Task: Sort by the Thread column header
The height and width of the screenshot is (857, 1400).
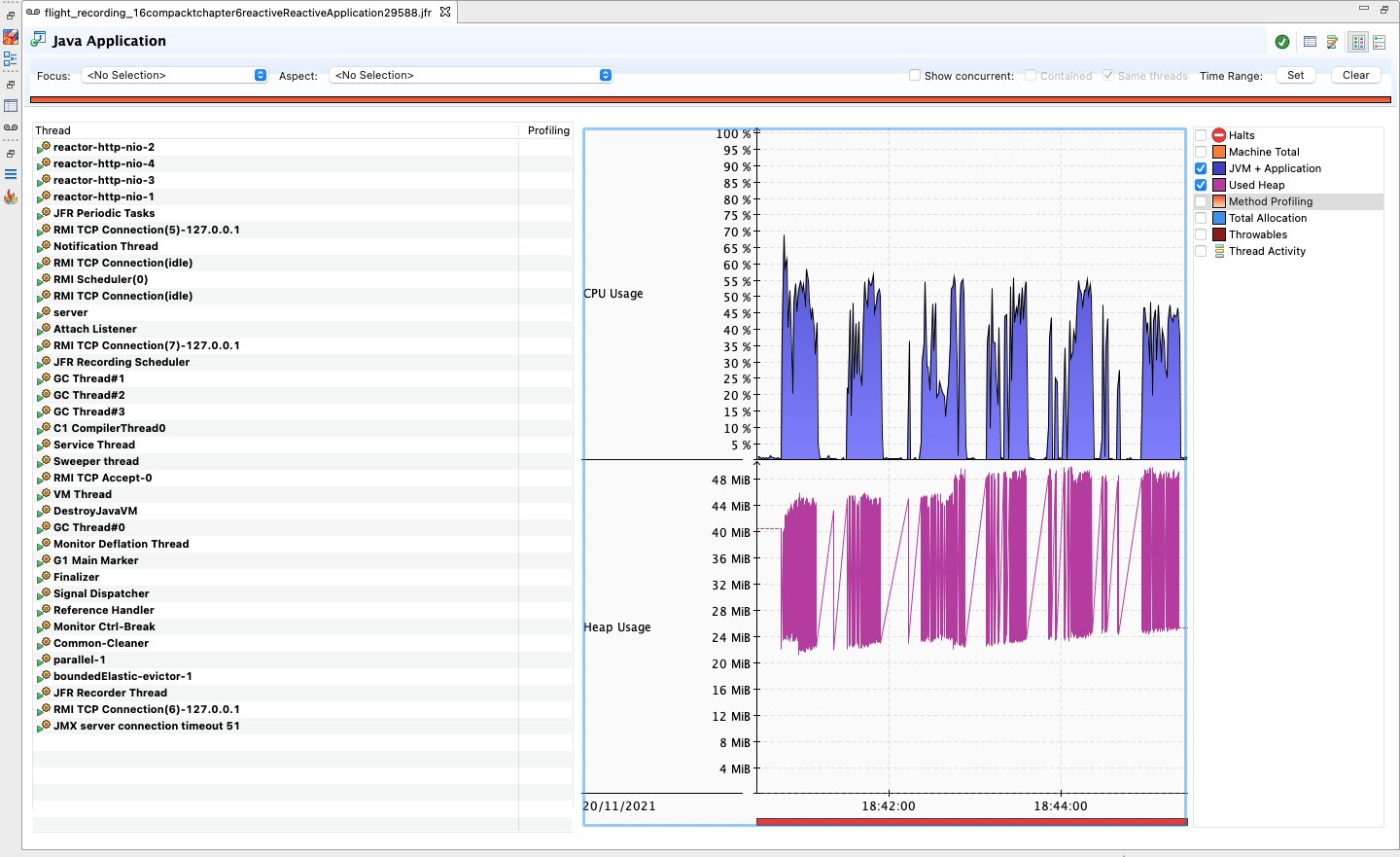Action: (275, 130)
